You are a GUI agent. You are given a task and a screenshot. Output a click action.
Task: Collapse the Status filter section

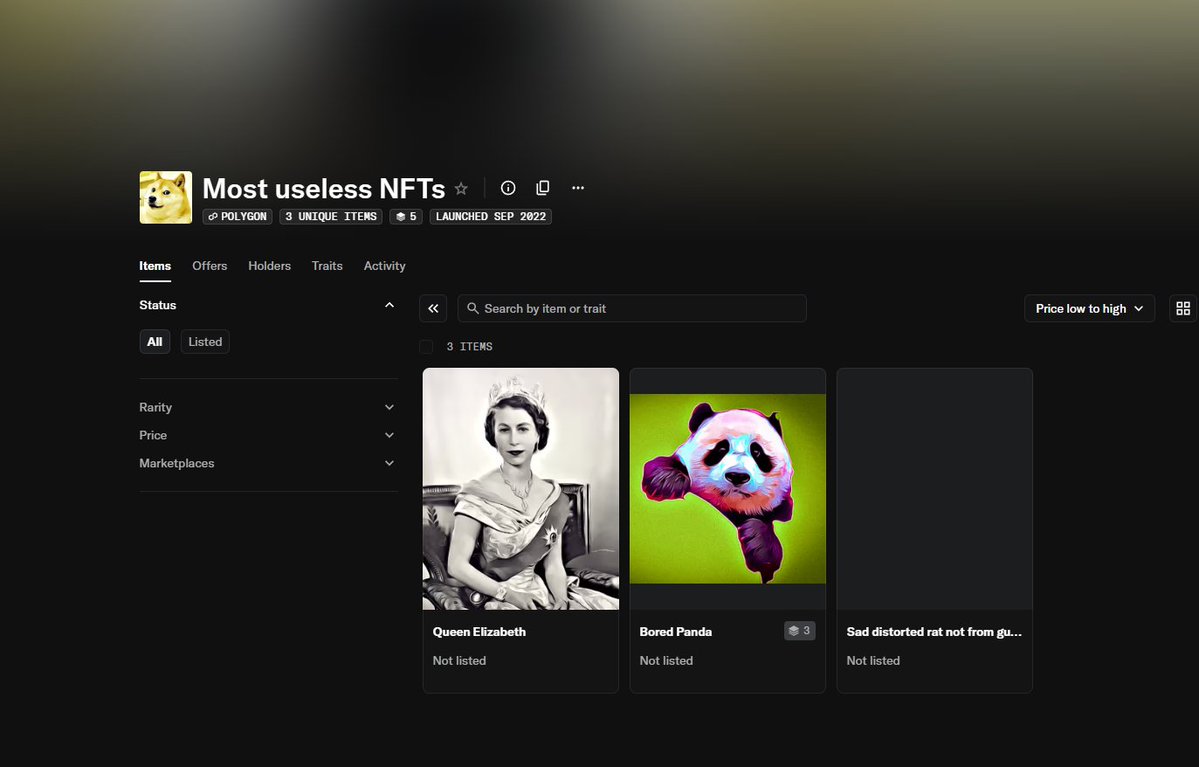pos(389,305)
